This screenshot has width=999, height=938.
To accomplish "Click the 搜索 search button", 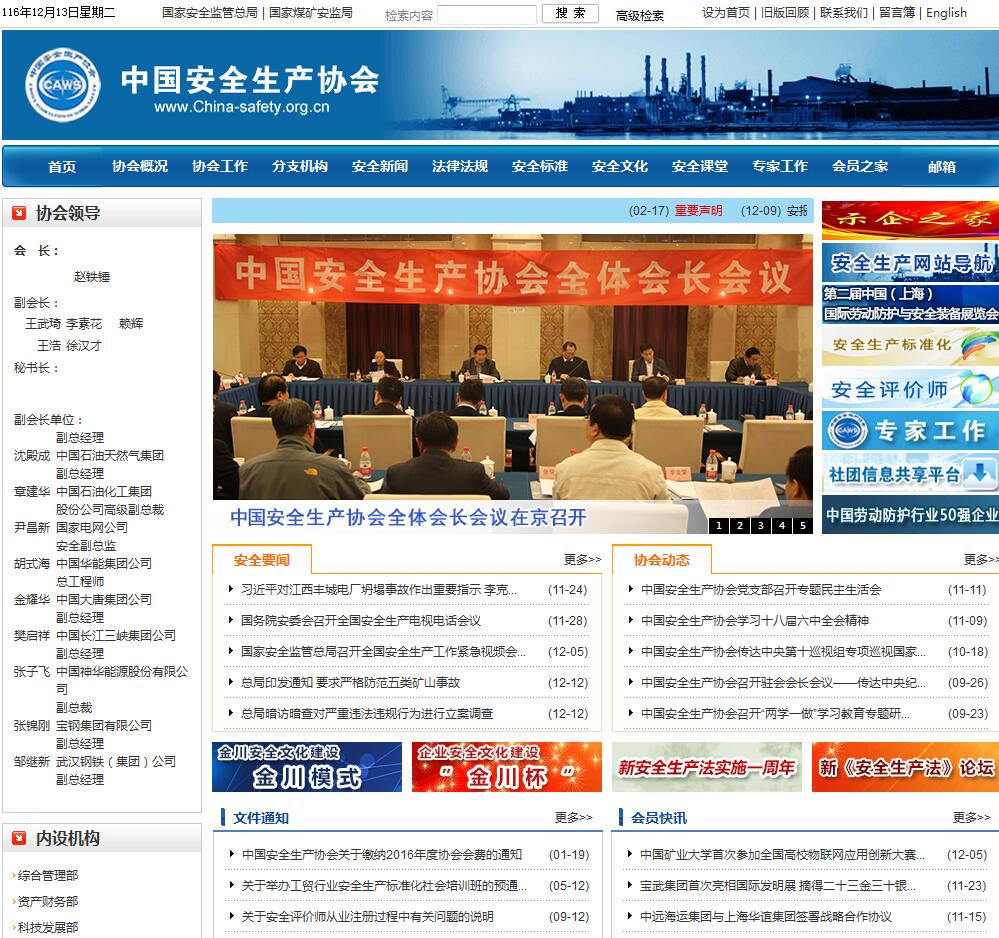I will (x=570, y=13).
